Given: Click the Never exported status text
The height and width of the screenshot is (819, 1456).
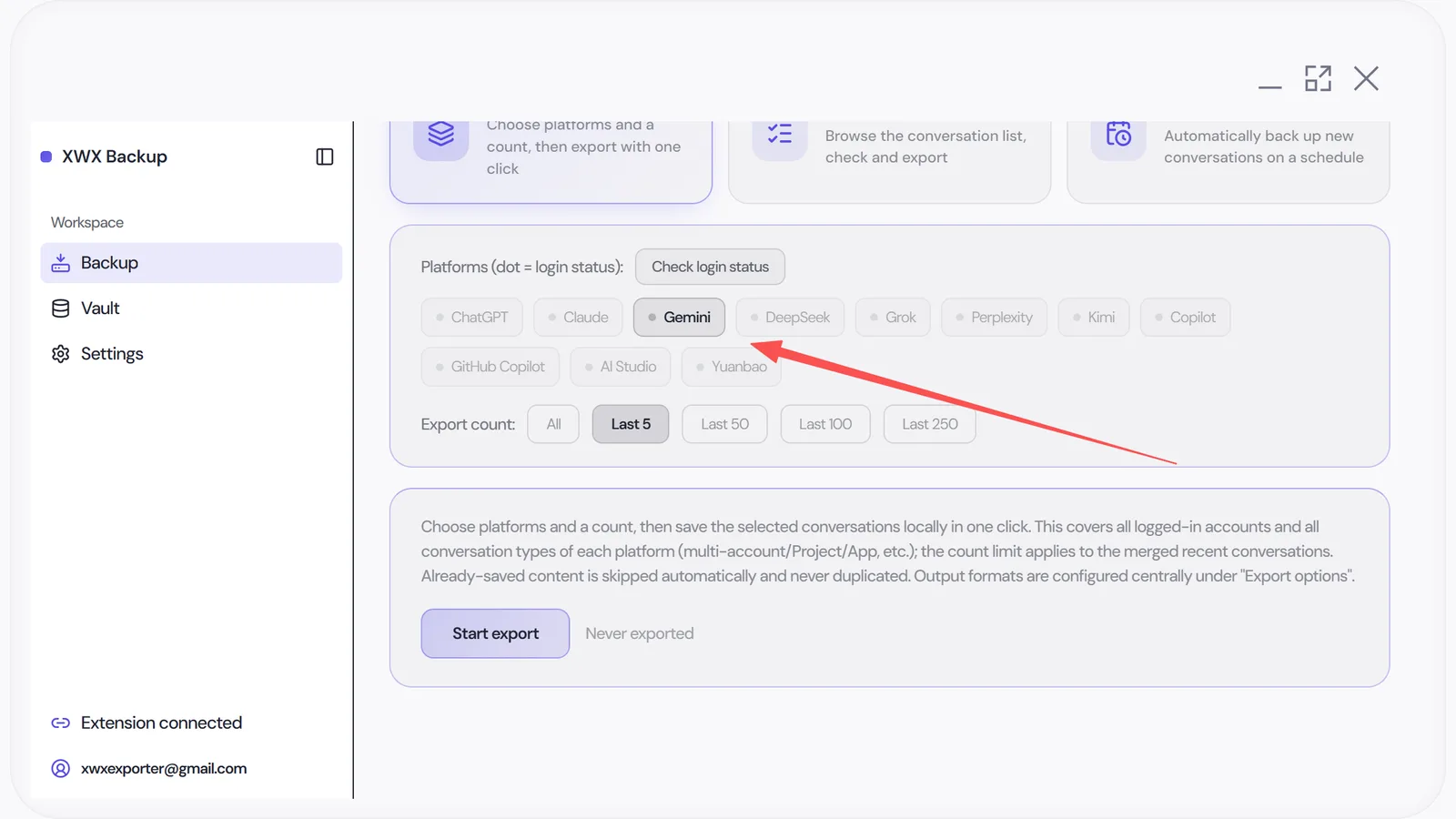Looking at the screenshot, I should [x=640, y=633].
